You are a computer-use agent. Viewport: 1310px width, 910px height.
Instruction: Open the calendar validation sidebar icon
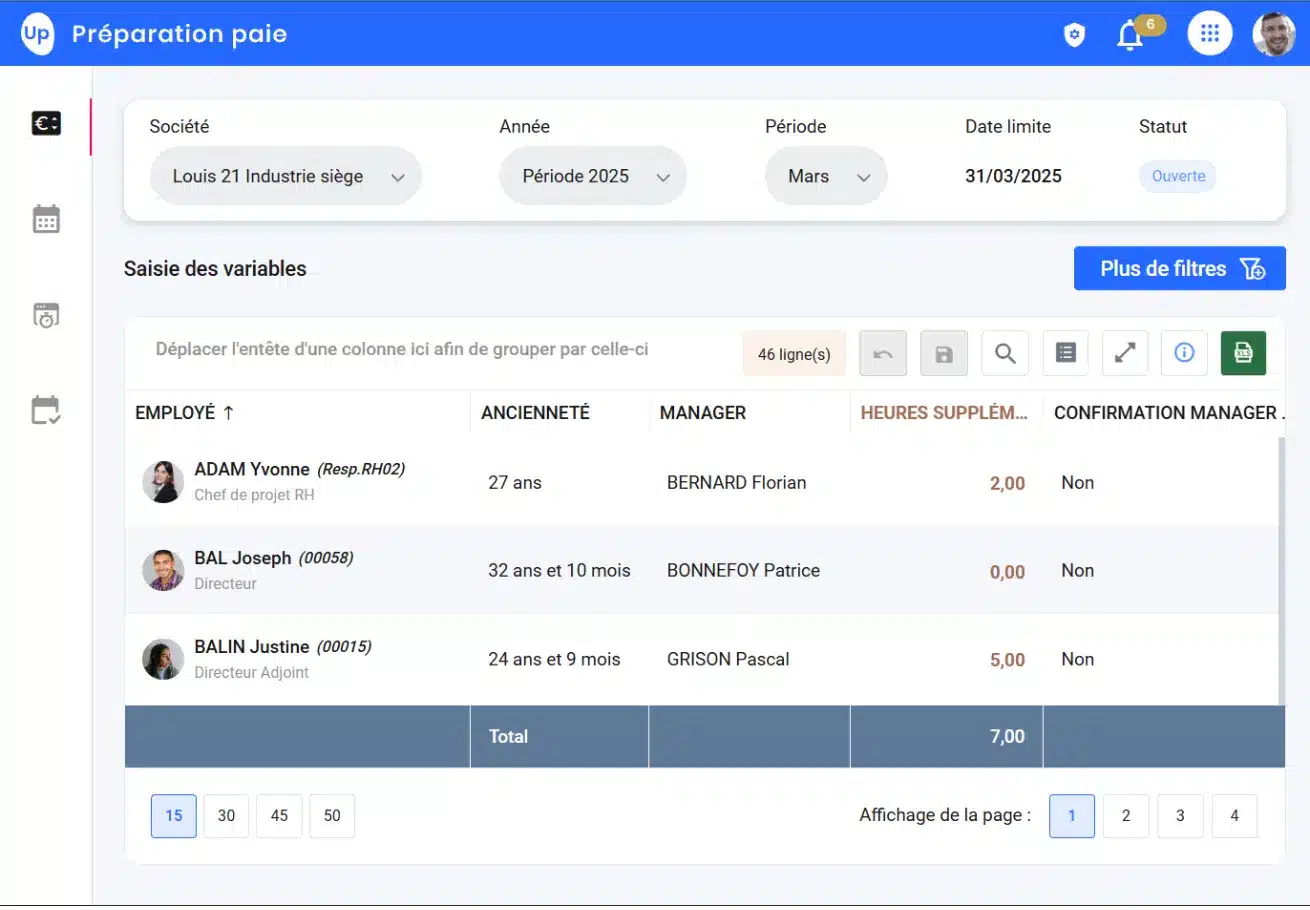pos(46,410)
